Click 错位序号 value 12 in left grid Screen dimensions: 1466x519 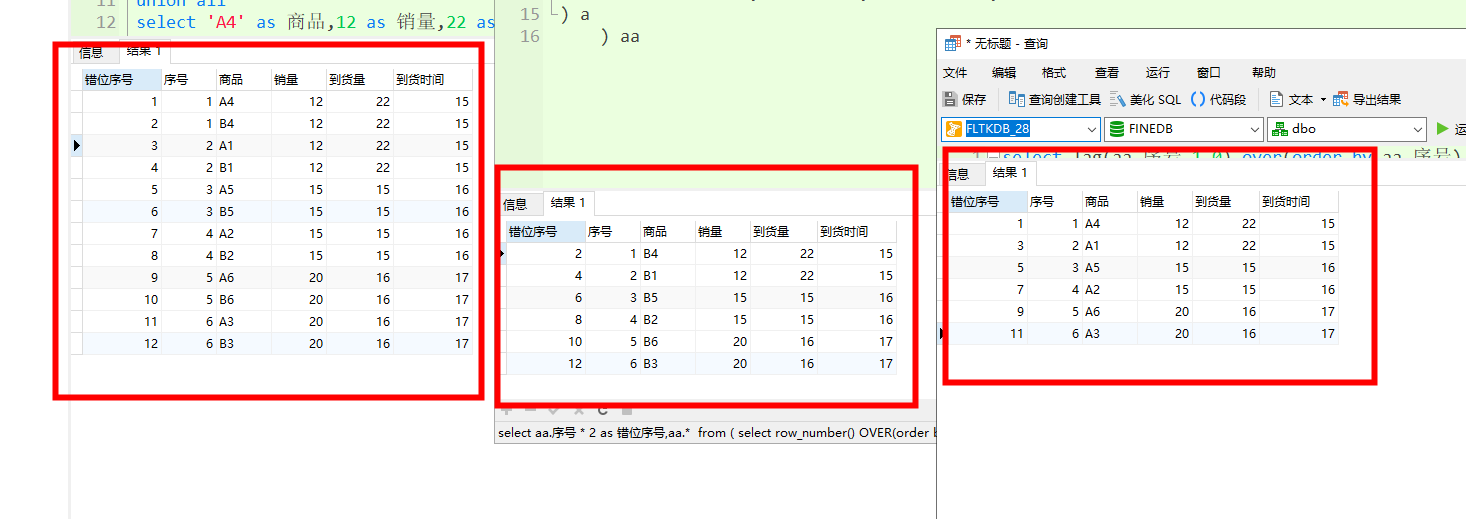coord(122,344)
